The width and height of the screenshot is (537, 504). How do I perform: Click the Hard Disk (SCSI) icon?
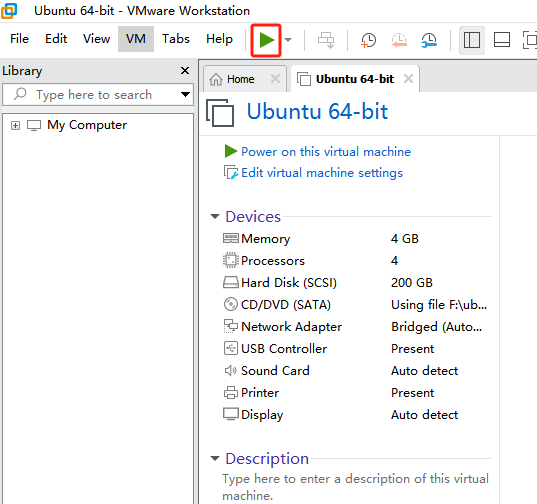pos(230,282)
